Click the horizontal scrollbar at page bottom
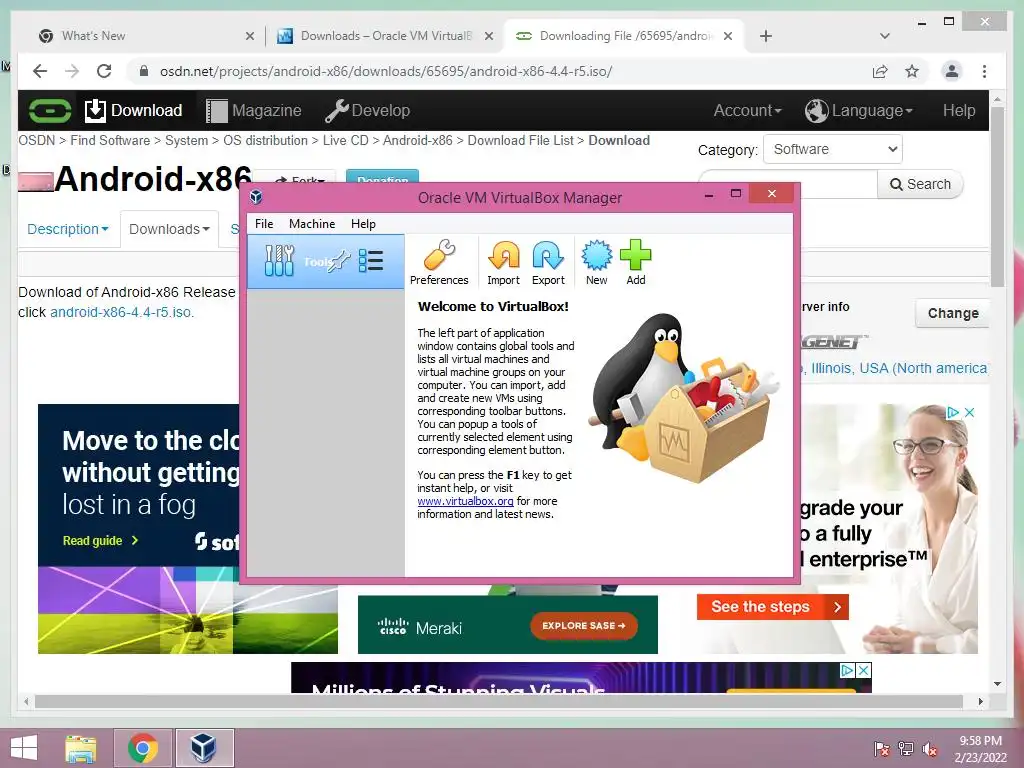Viewport: 1024px width, 768px height. tap(499, 701)
